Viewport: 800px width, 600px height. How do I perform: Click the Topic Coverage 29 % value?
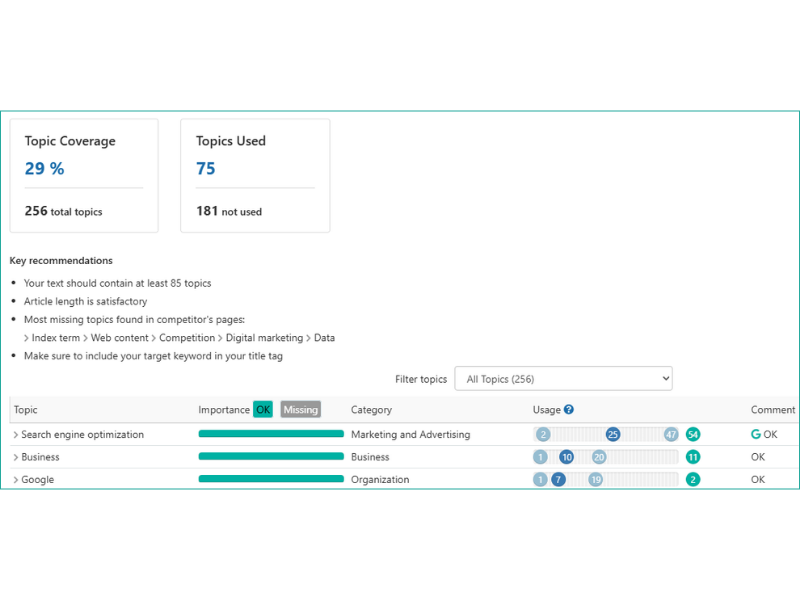click(44, 169)
